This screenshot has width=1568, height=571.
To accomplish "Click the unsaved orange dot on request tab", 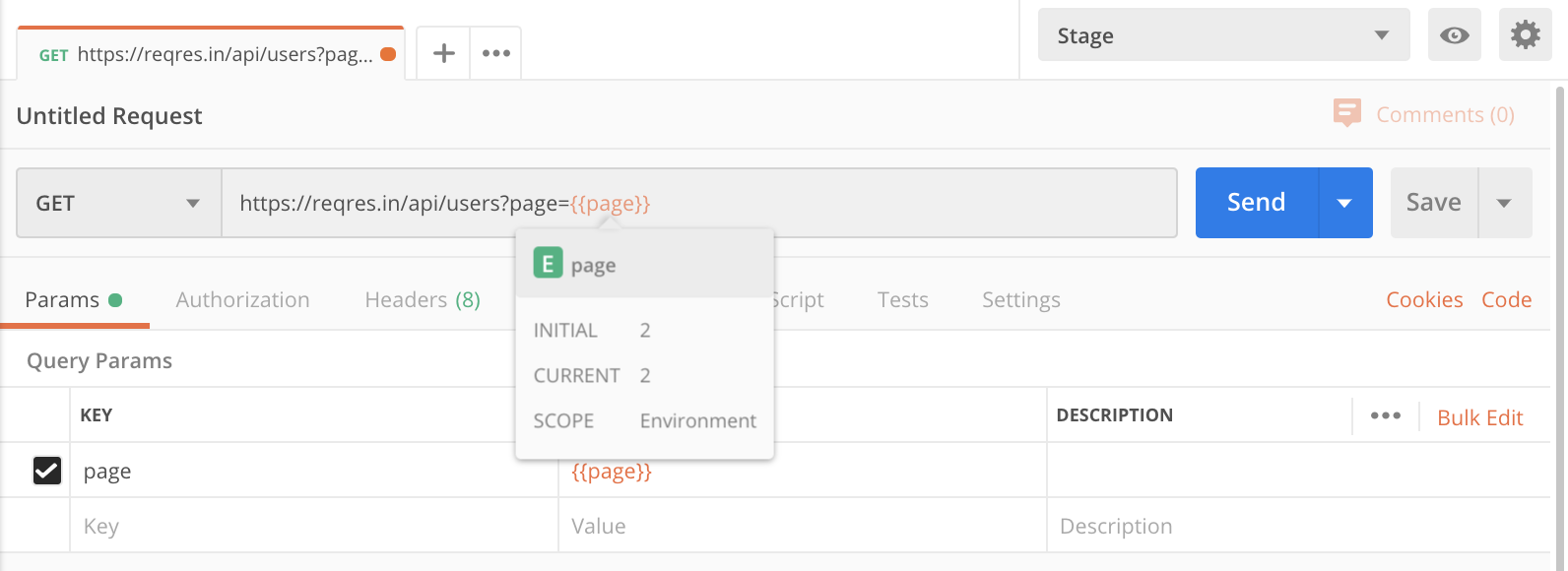I will point(388,54).
